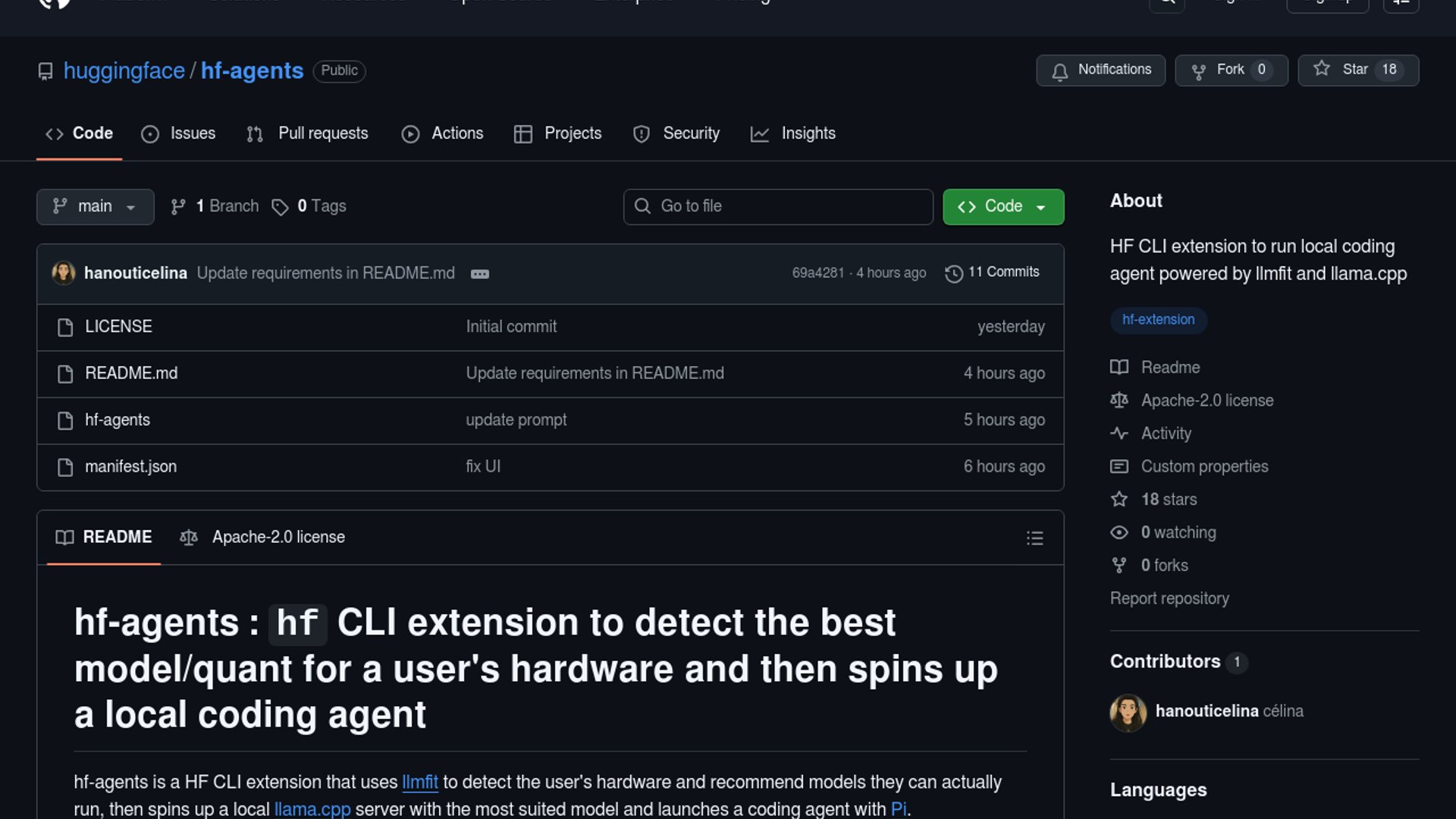Viewport: 1456px width, 819px height.
Task: Click the Go to file search field
Action: (x=778, y=206)
